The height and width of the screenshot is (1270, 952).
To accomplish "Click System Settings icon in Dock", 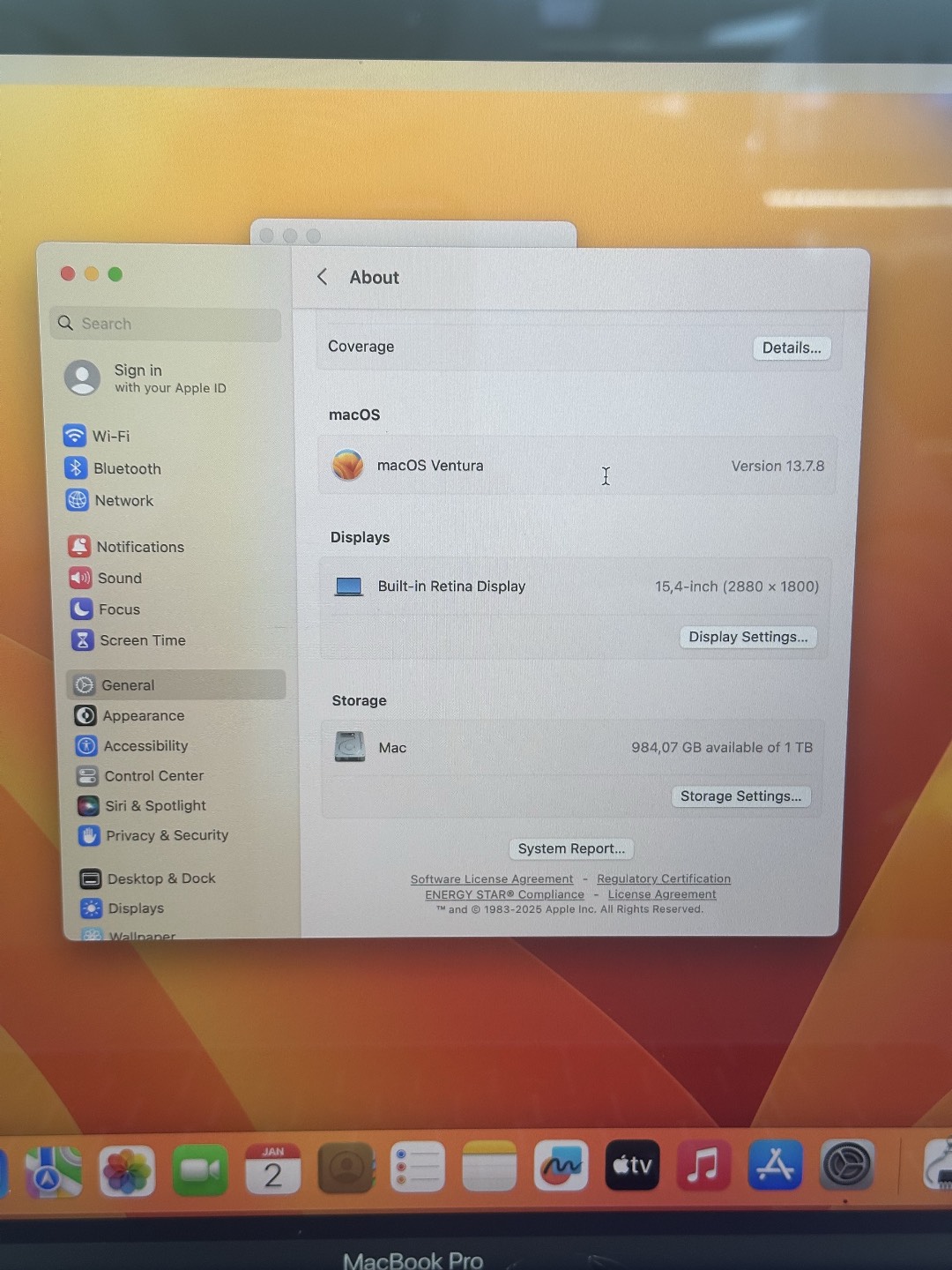I will 847,1165.
